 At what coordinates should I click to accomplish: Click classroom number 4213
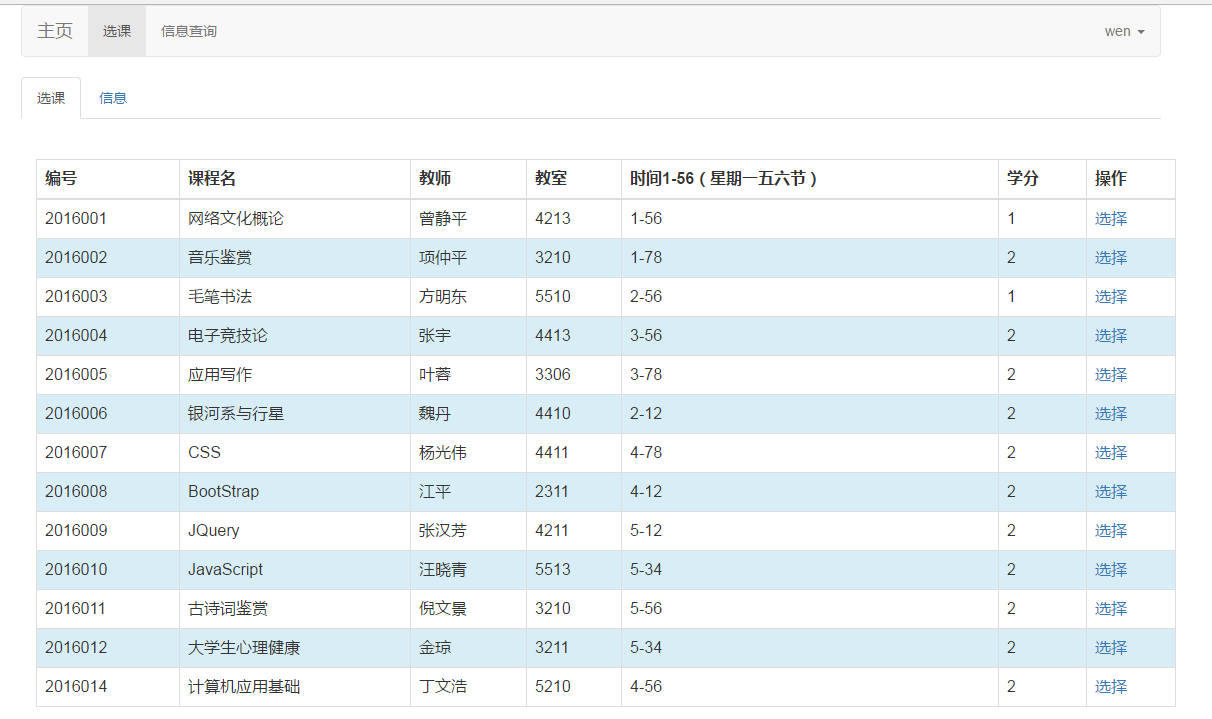(553, 218)
